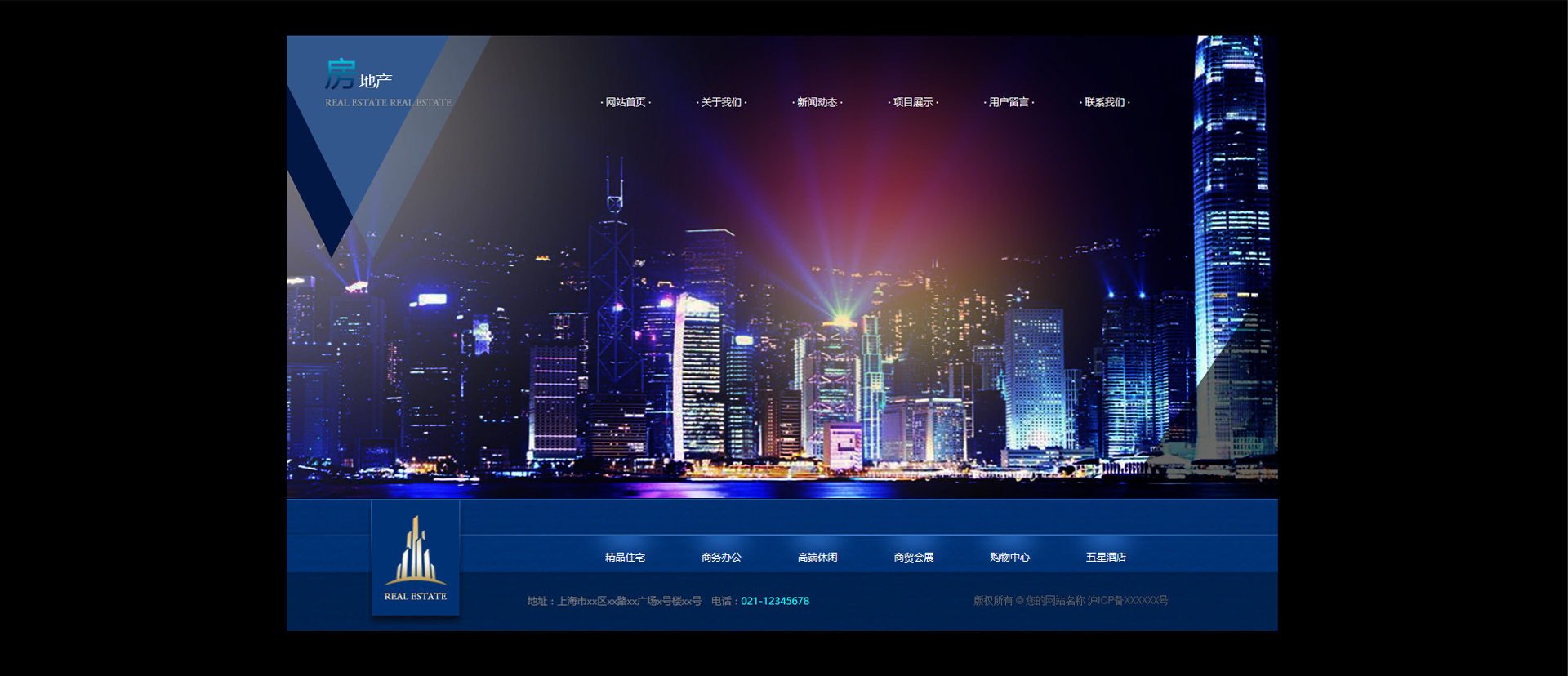This screenshot has width=1568, height=676.
Task: Open the 商务办公 category link
Action: [721, 558]
